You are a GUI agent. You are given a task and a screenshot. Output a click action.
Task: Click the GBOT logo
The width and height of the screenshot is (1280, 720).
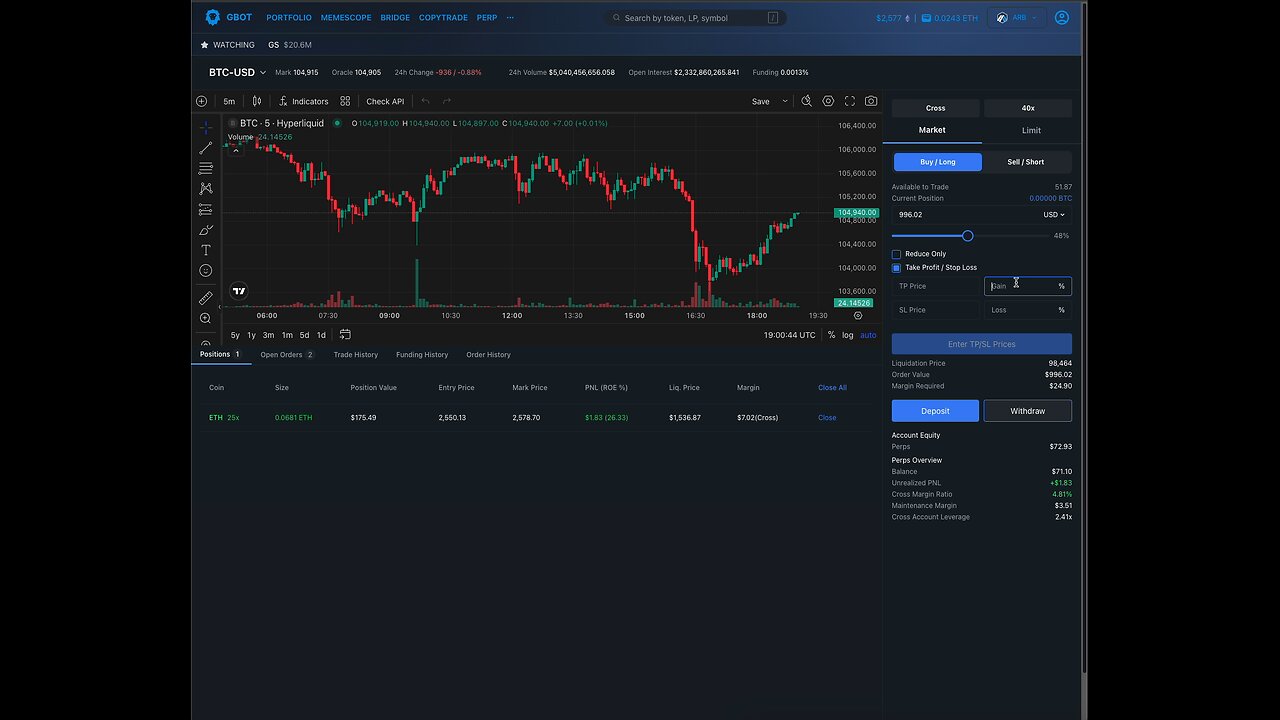click(228, 17)
